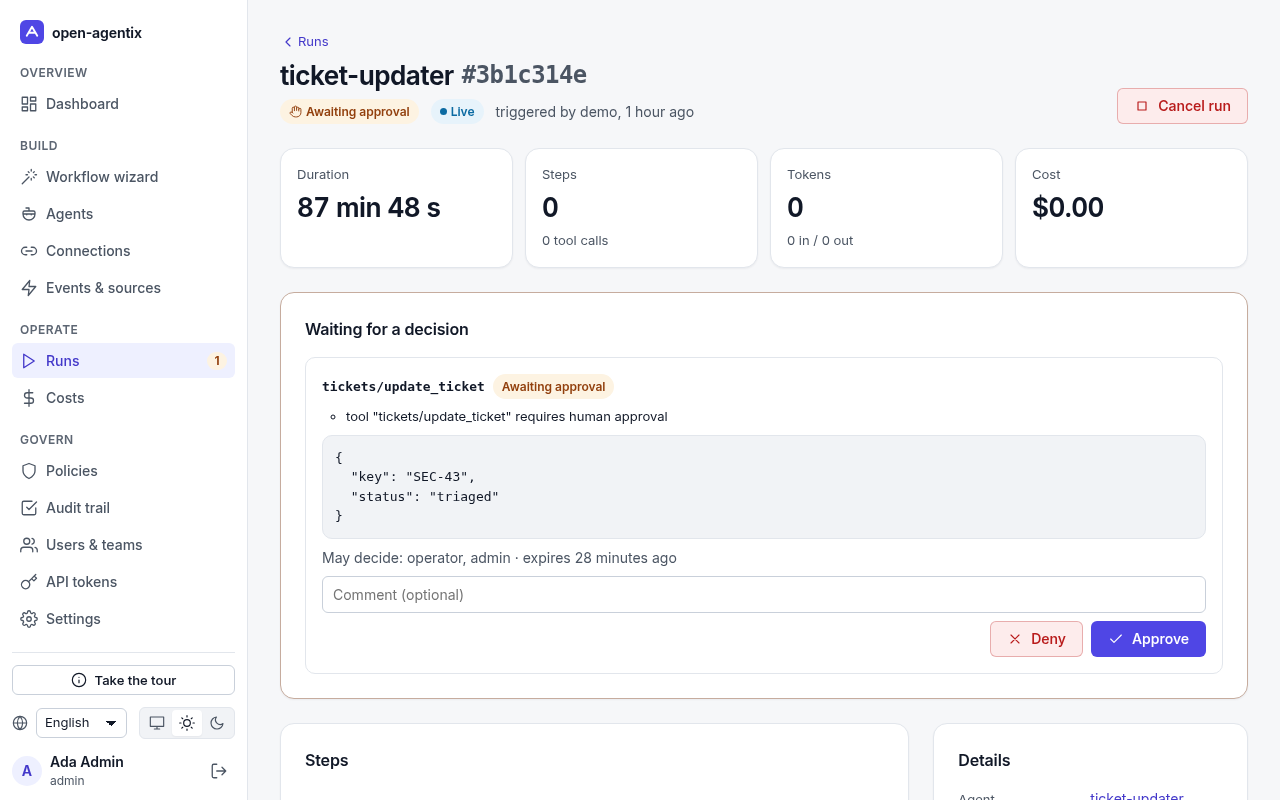Go to the Agents section
The height and width of the screenshot is (800, 1280).
[x=123, y=214]
